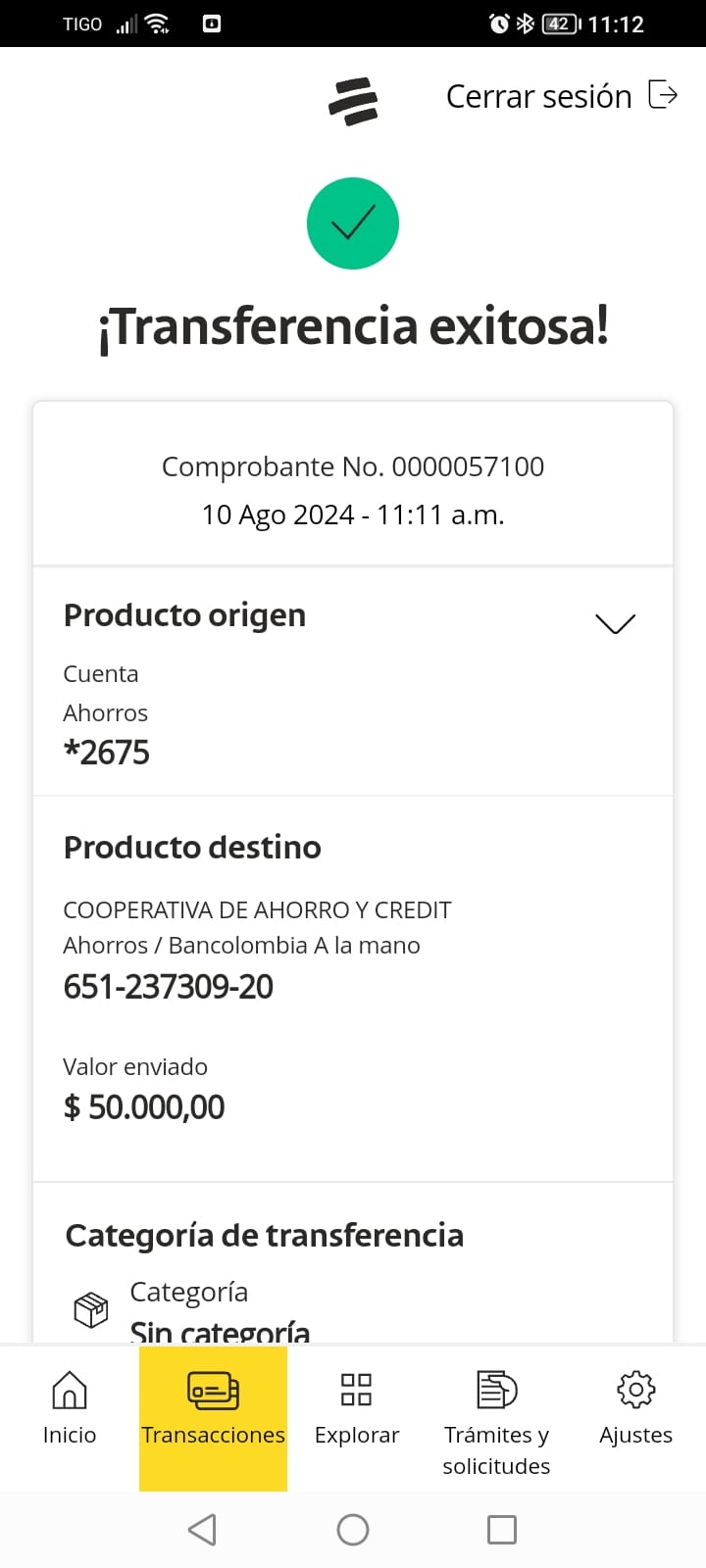
Task: Tap the Inicio home icon
Action: (69, 1390)
